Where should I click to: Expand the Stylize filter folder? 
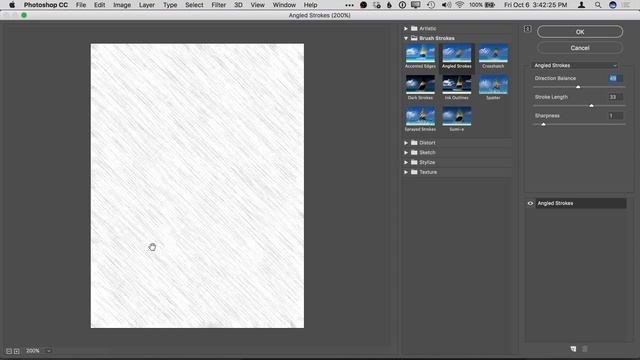pyautogui.click(x=406, y=162)
